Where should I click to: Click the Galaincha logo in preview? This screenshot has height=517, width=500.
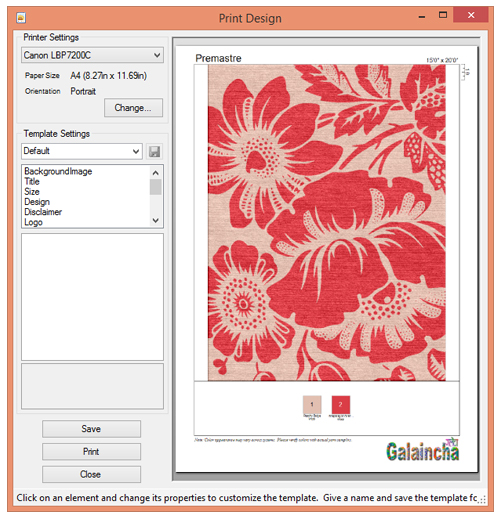422,450
